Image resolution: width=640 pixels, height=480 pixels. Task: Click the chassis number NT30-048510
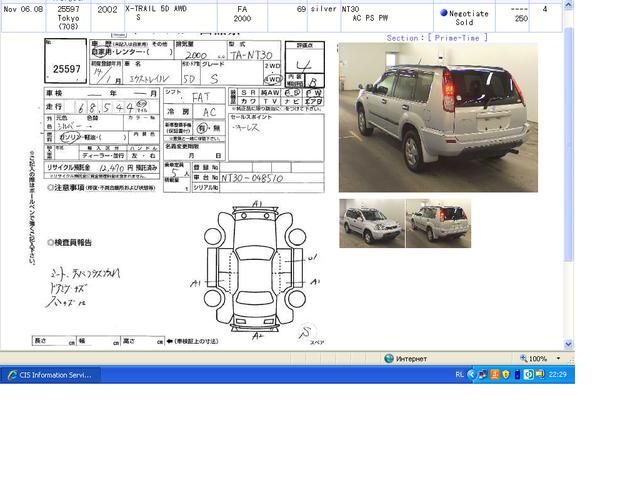252,178
